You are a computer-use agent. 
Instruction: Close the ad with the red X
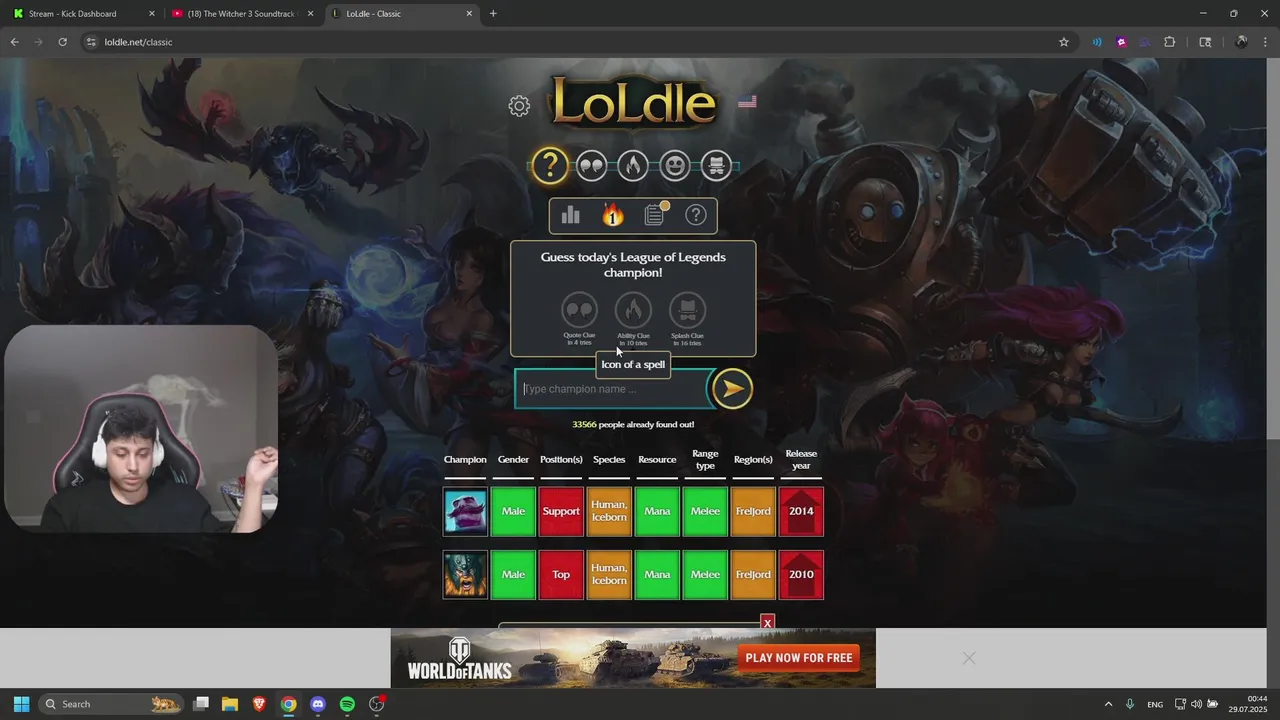[x=767, y=623]
